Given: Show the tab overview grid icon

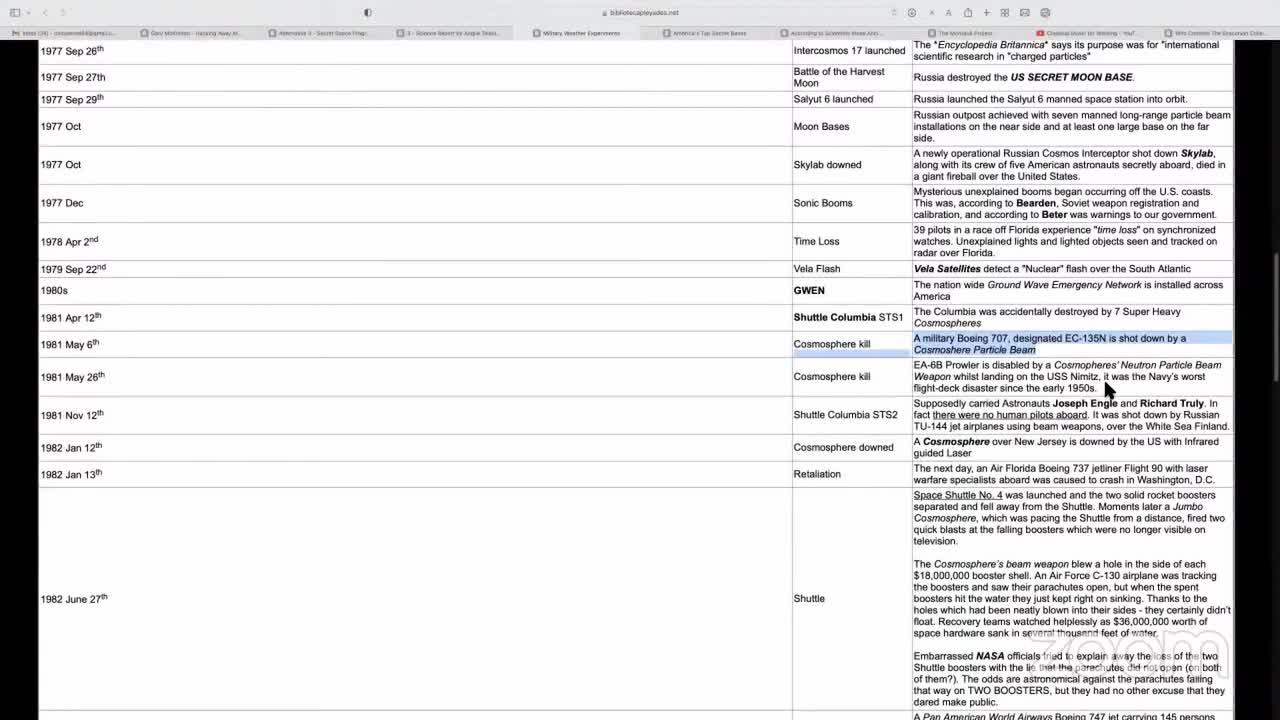Looking at the screenshot, I should pyautogui.click(x=1005, y=12).
